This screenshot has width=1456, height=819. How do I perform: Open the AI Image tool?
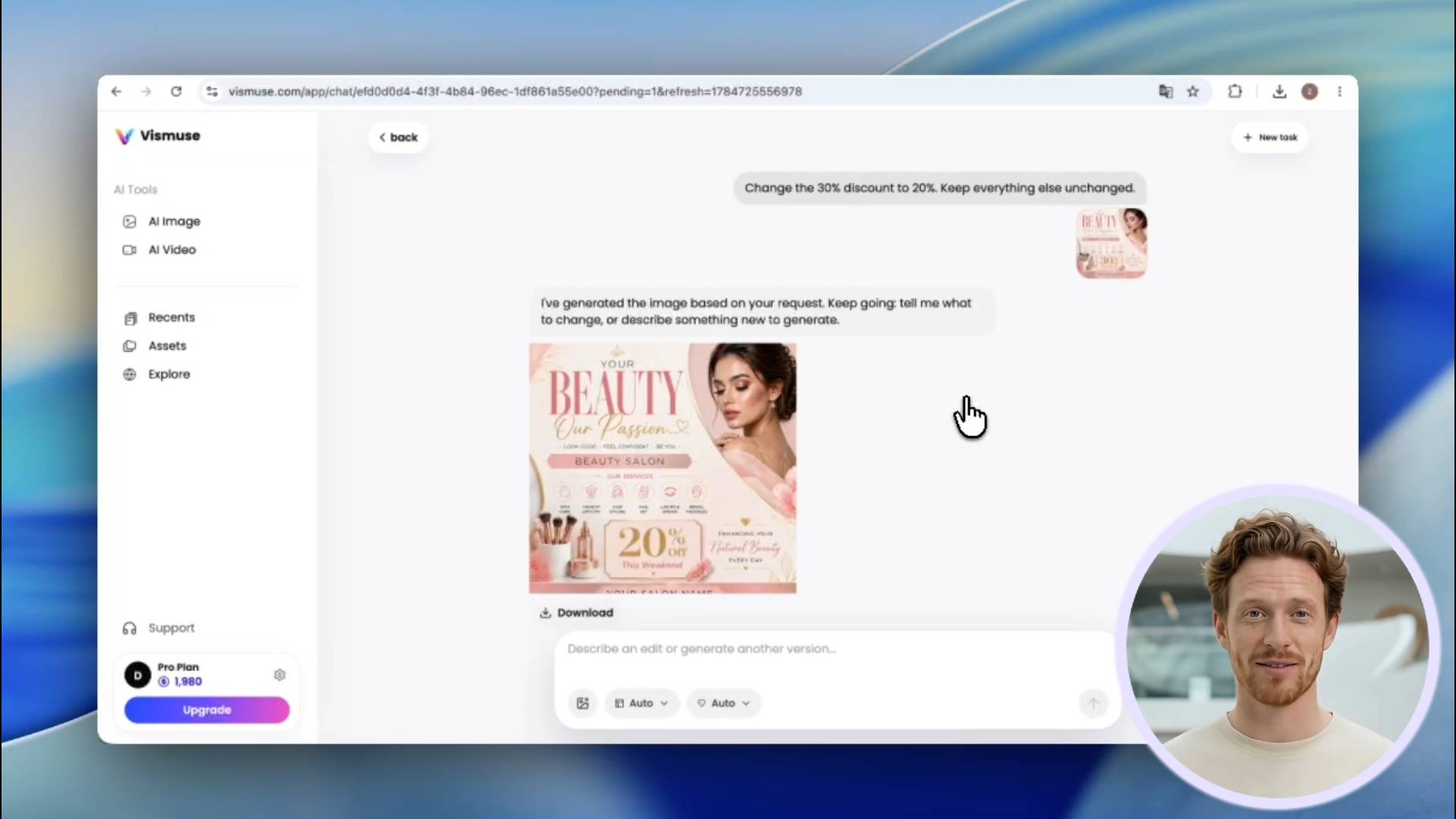point(162,221)
